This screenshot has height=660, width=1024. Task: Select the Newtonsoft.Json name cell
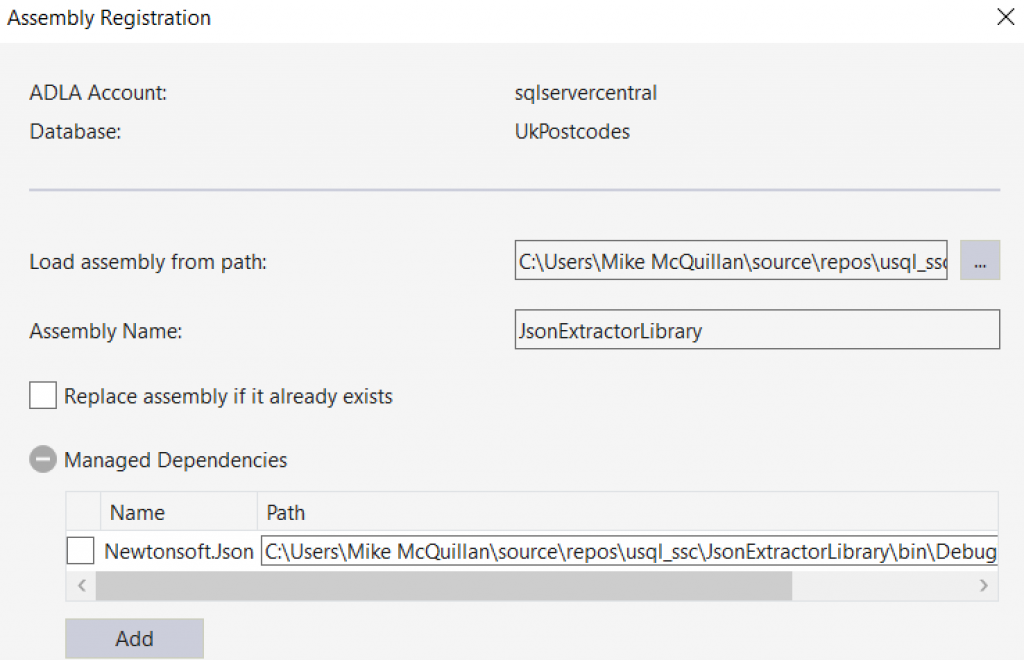coord(179,551)
